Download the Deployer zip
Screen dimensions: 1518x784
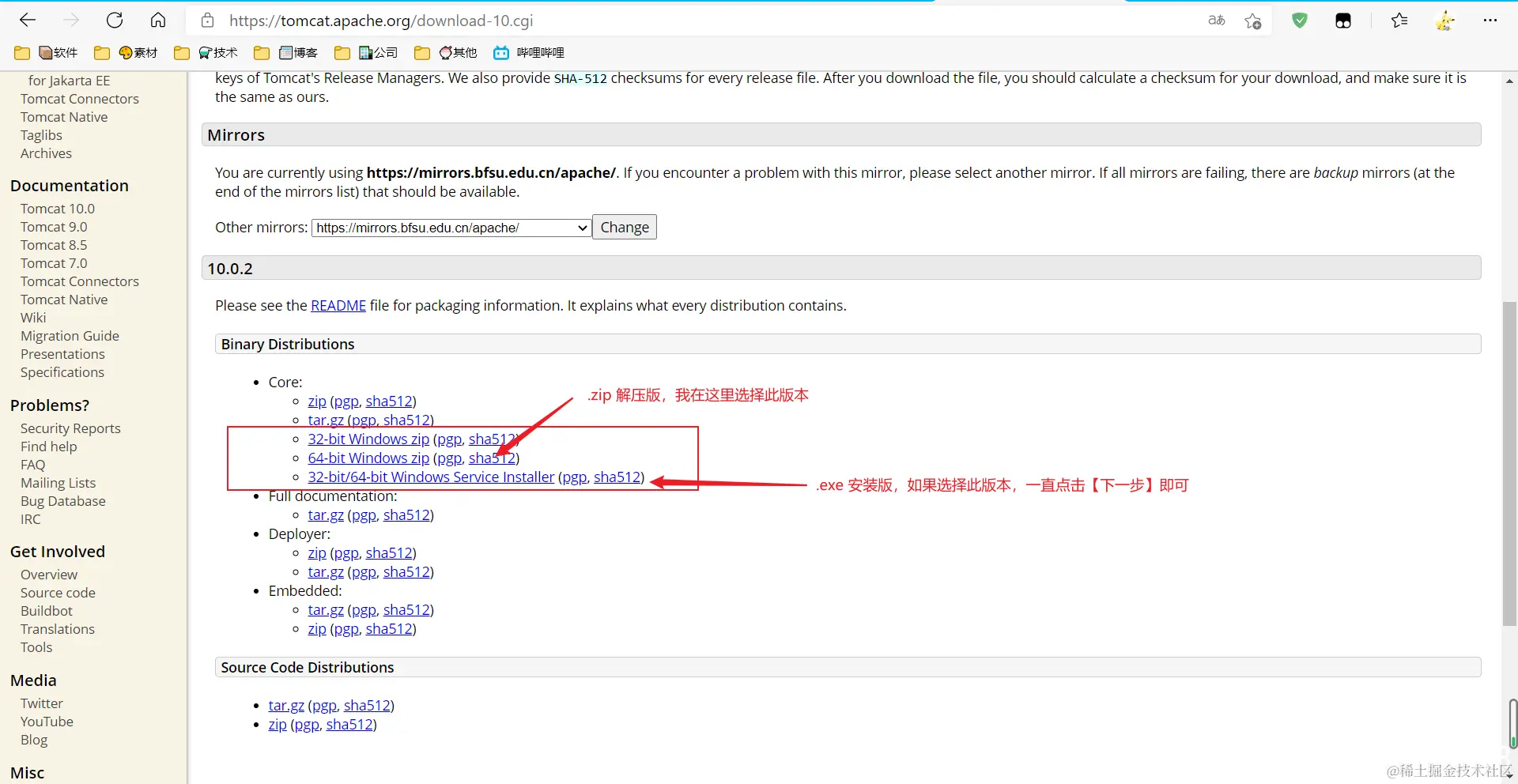click(x=317, y=553)
